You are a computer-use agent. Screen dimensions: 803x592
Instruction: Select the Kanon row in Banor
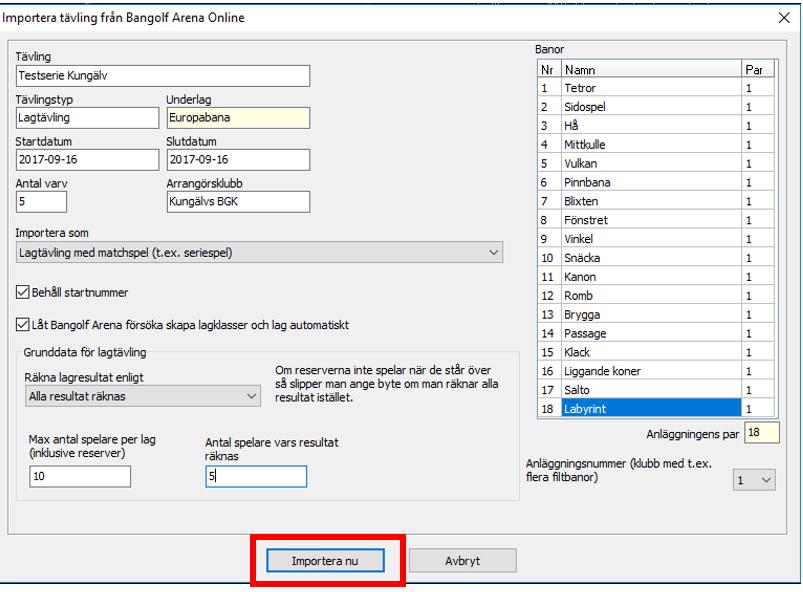tap(656, 277)
